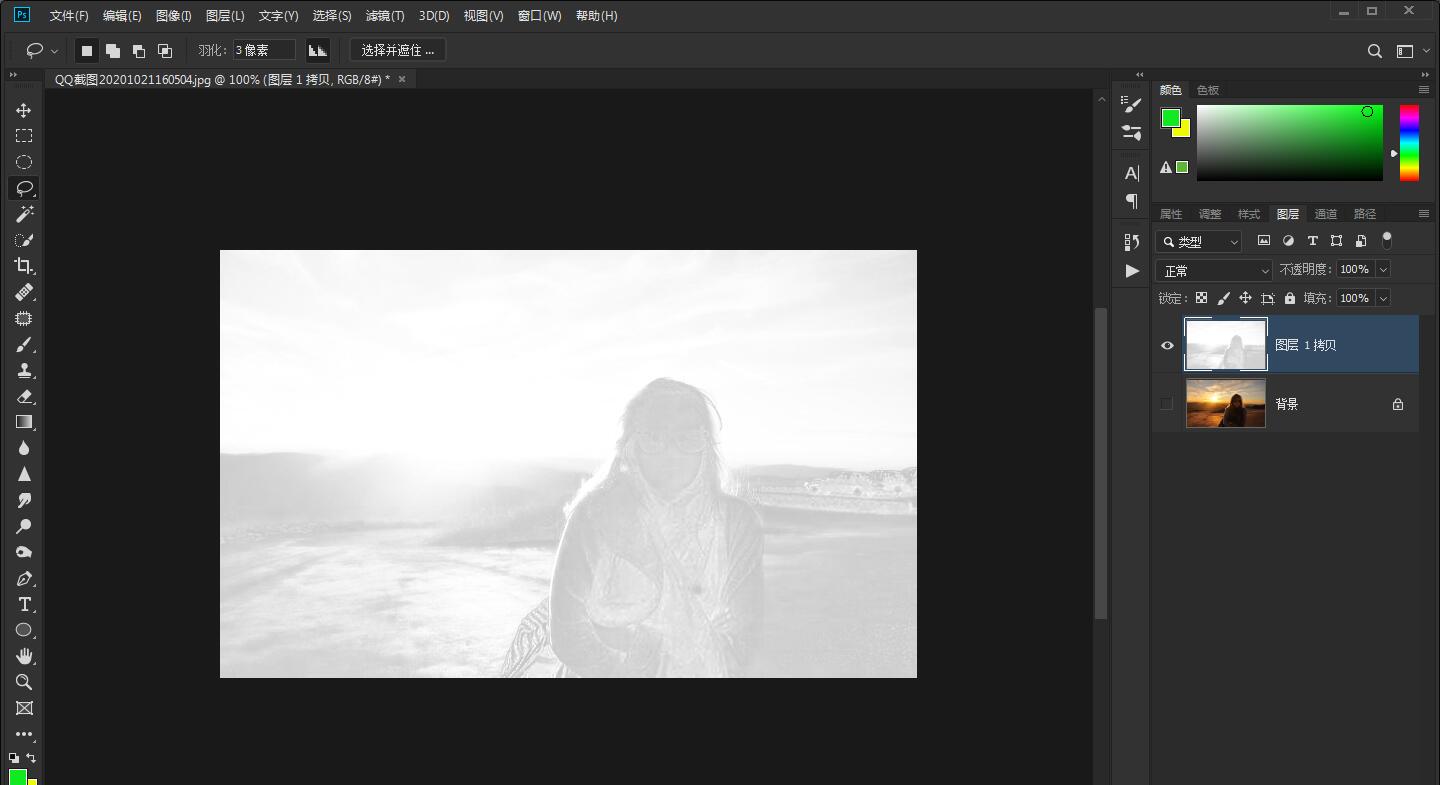Toggle the anti-alias option button
This screenshot has width=1440, height=785.
pyautogui.click(x=318, y=50)
